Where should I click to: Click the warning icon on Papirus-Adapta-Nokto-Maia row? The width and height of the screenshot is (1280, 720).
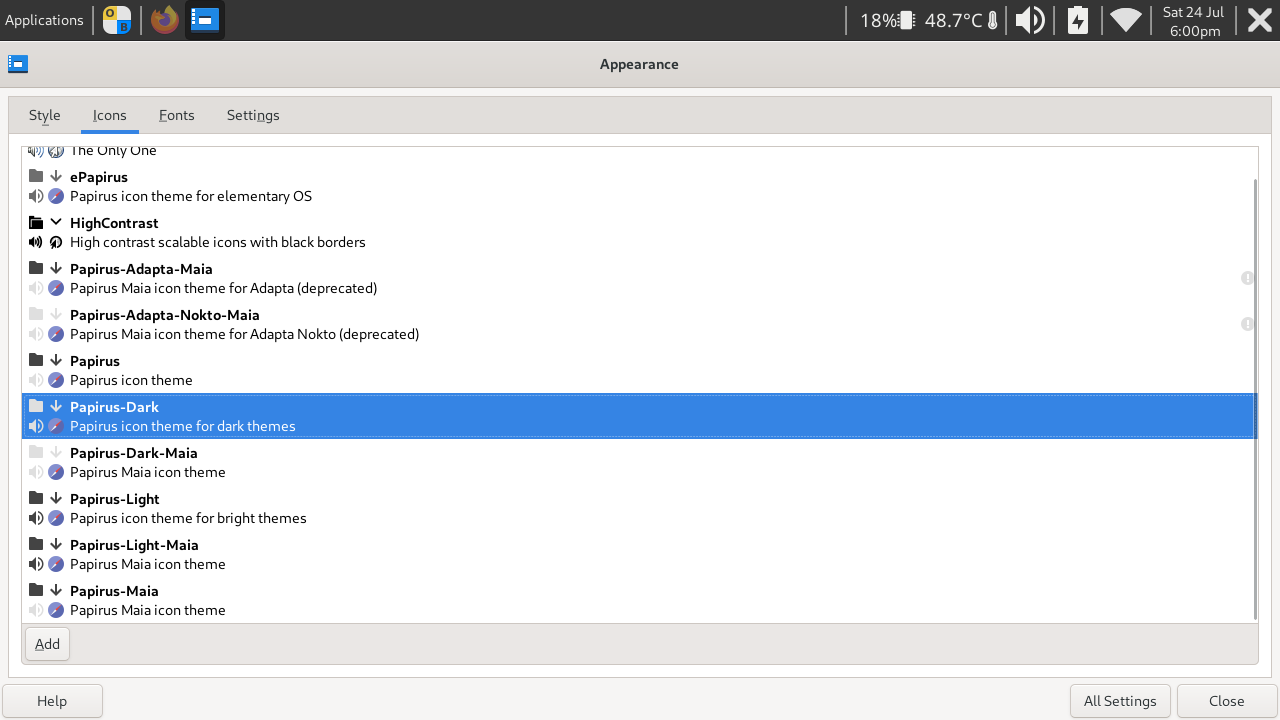(1247, 324)
